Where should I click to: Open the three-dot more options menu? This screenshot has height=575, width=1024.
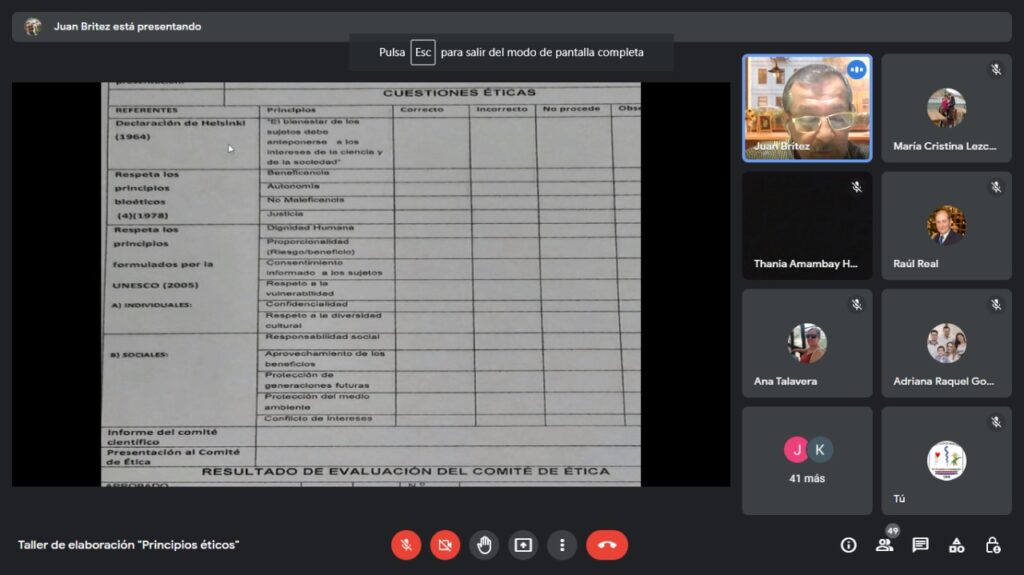point(562,545)
